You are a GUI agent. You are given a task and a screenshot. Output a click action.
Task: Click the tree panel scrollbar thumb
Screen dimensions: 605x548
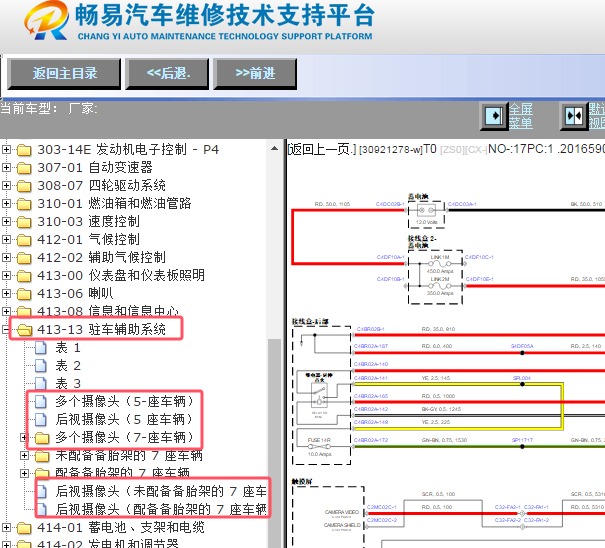pyautogui.click(x=274, y=443)
